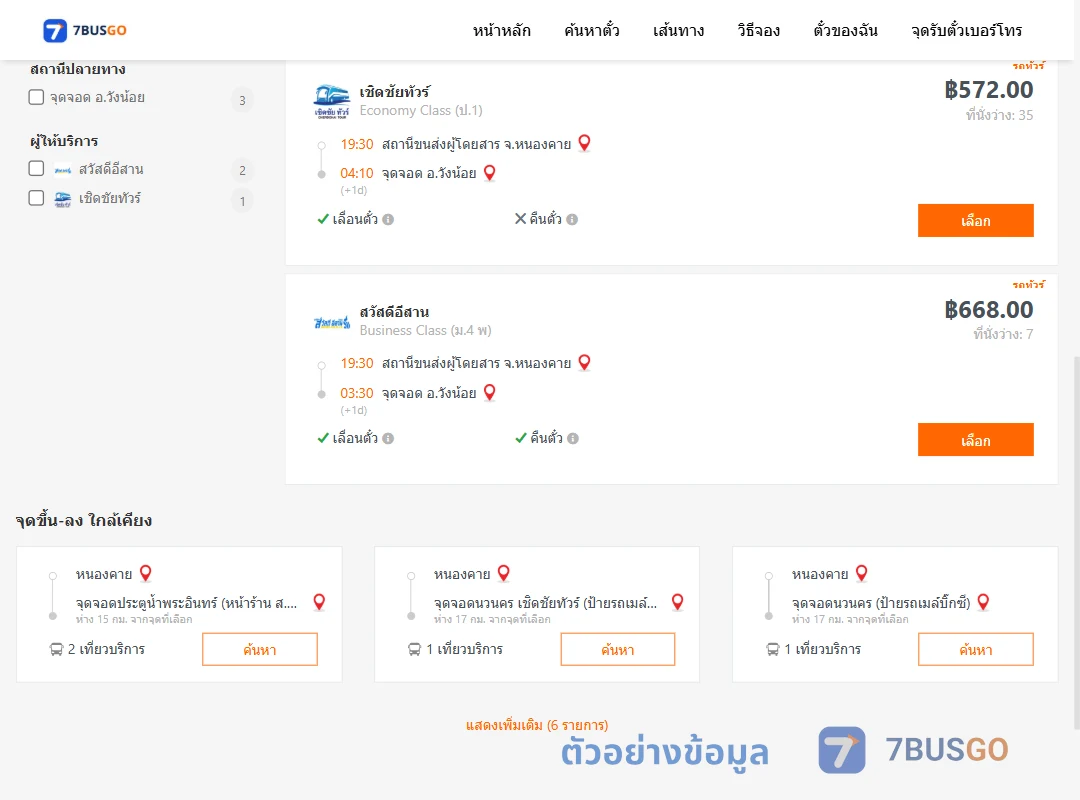The width and height of the screenshot is (1080, 800).
Task: Click map pin next to จุดจอดประตูน้ำพระอินทร์ stop
Action: pyautogui.click(x=319, y=602)
